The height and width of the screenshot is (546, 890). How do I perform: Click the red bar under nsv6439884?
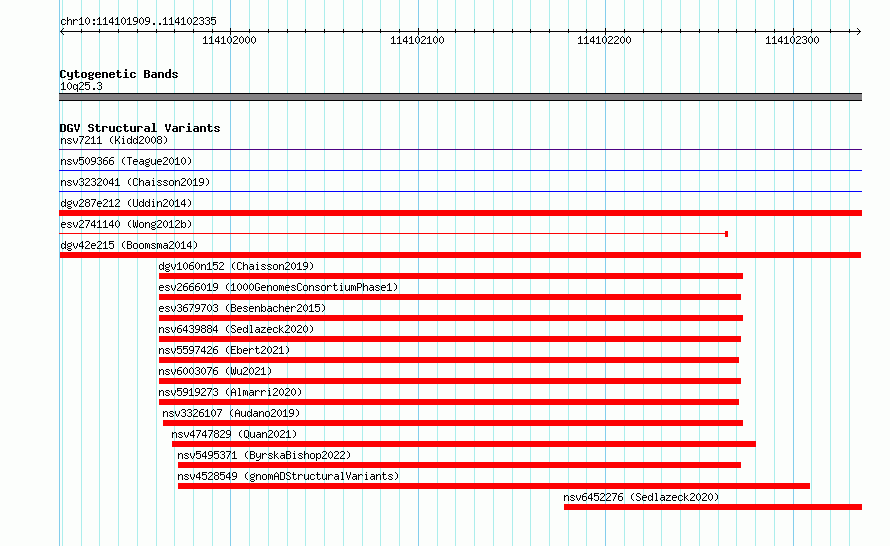(450, 339)
